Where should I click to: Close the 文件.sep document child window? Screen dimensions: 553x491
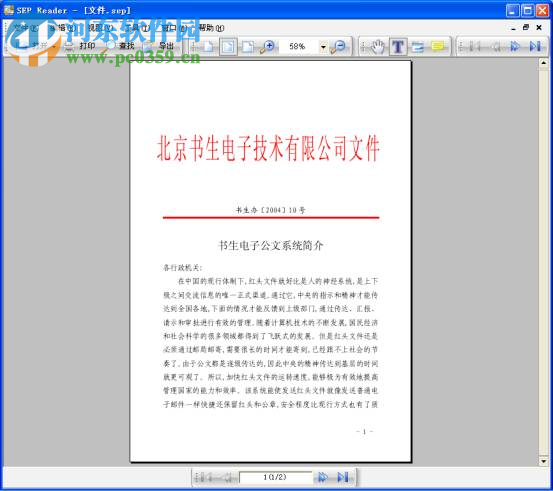pyautogui.click(x=539, y=28)
